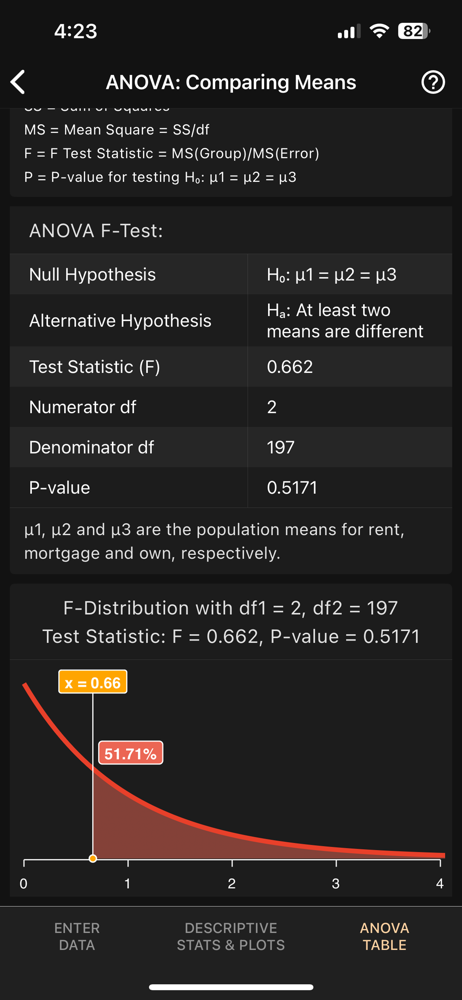The height and width of the screenshot is (1000, 462).
Task: Open the help question mark icon
Action: tap(433, 83)
